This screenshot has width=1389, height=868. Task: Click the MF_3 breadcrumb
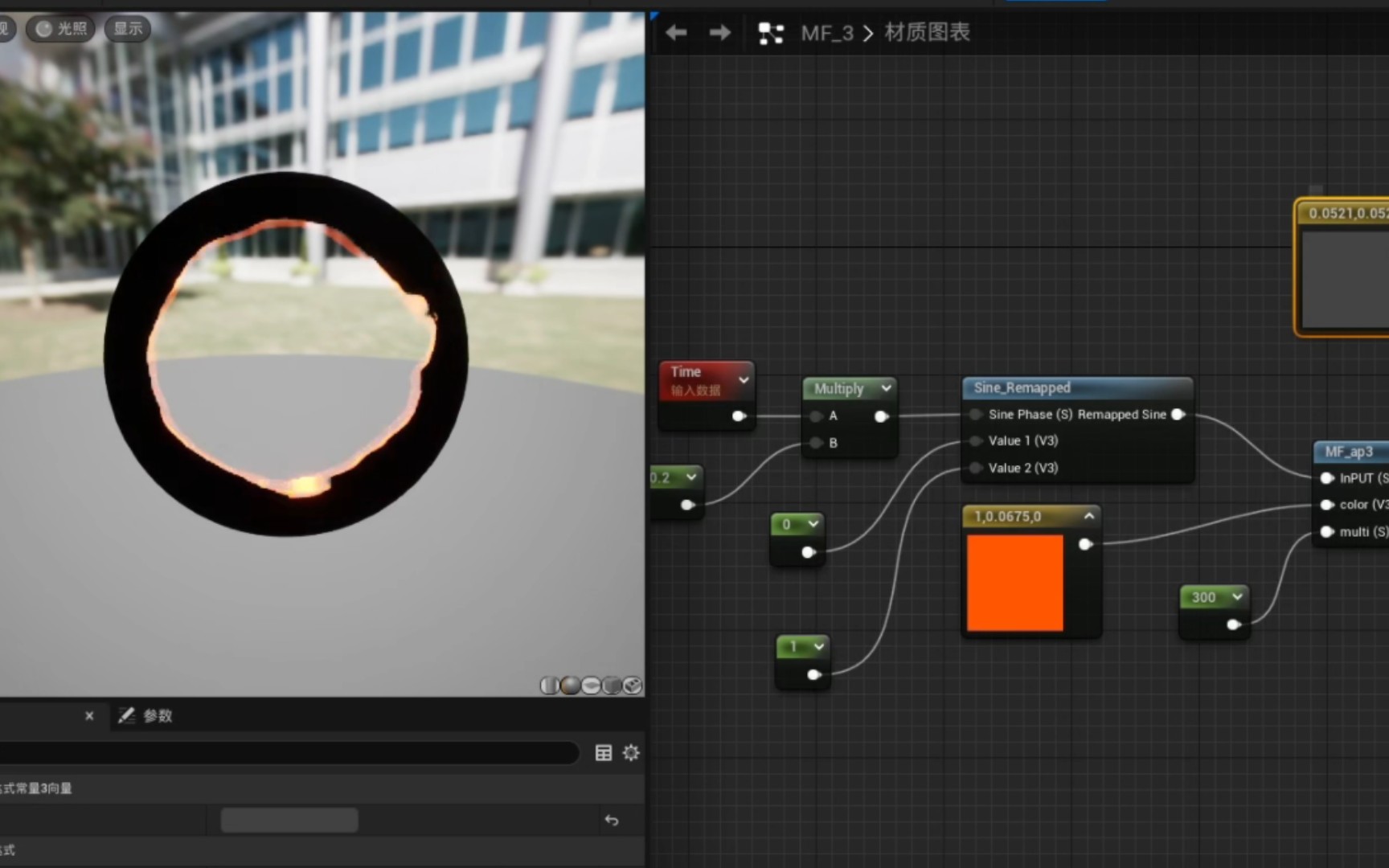[827, 33]
